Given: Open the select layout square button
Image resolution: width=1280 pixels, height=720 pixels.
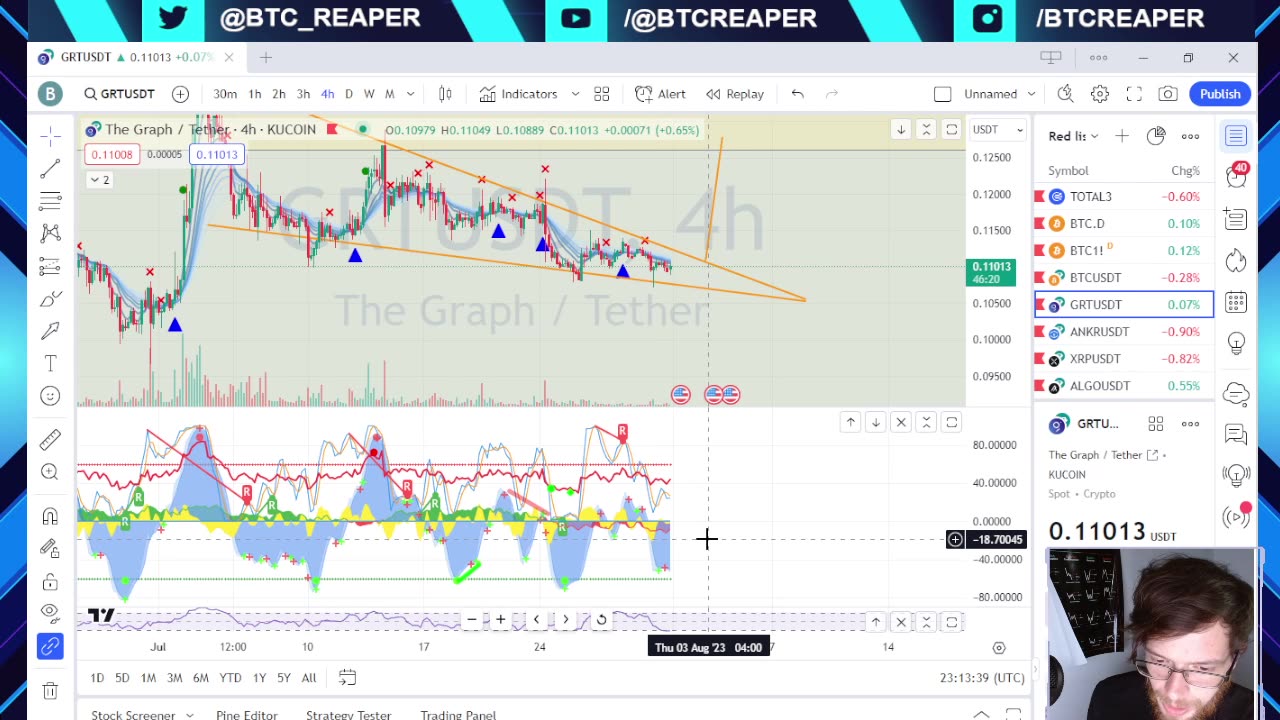Looking at the screenshot, I should click(x=942, y=94).
